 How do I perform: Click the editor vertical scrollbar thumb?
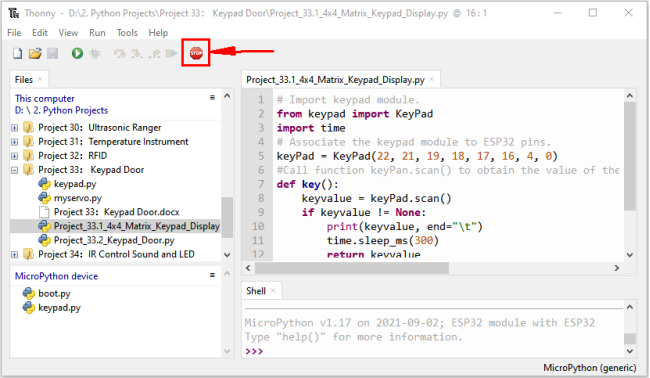[630, 156]
